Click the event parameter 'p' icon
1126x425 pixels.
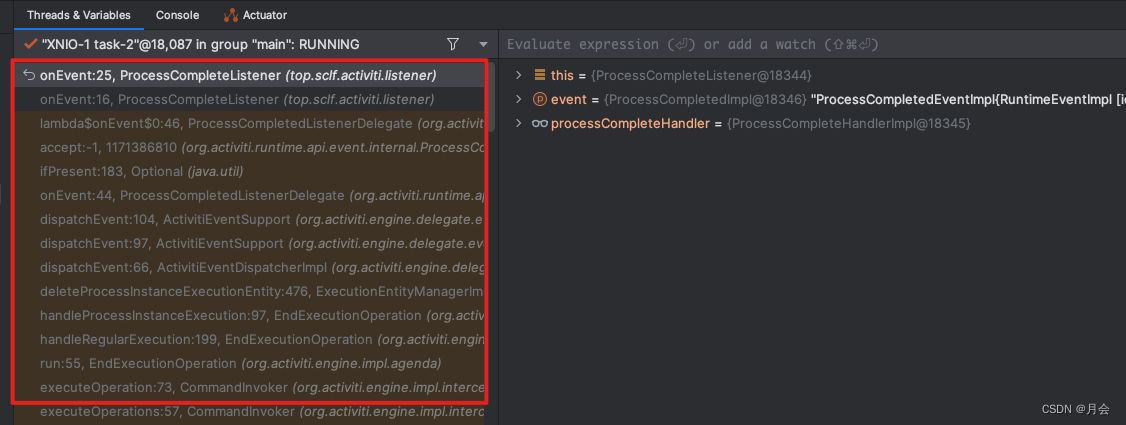coord(540,99)
